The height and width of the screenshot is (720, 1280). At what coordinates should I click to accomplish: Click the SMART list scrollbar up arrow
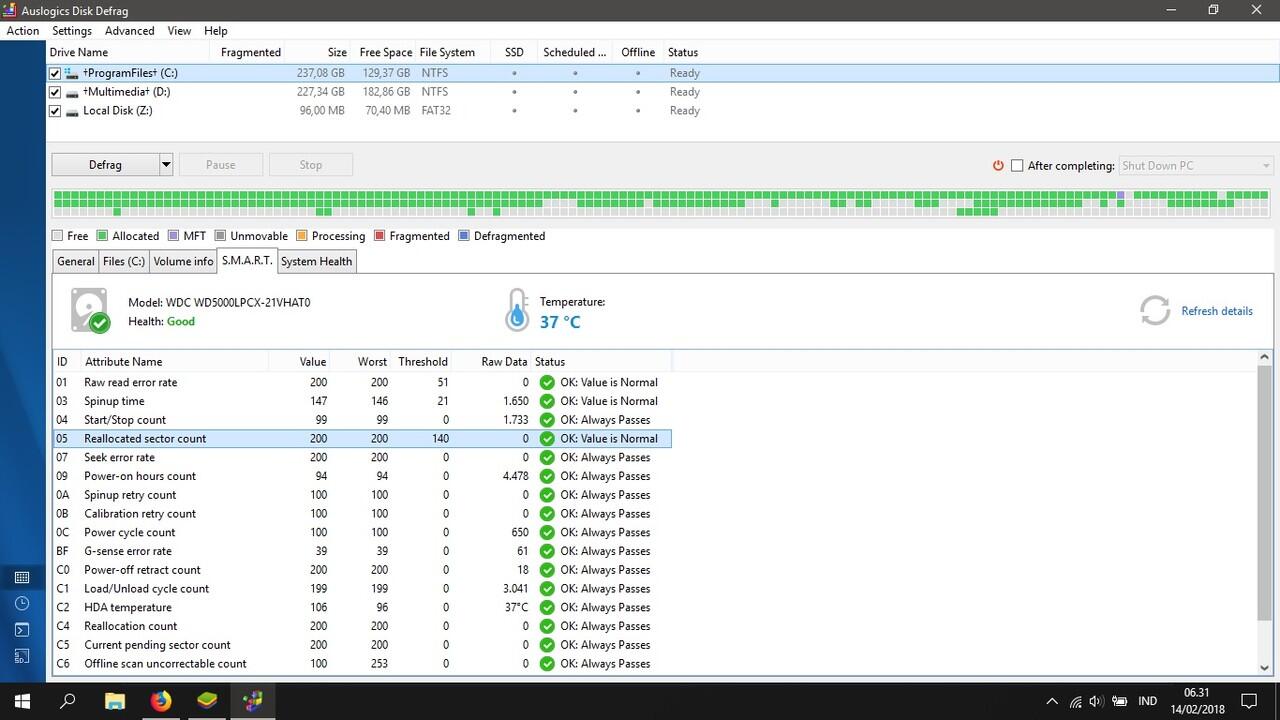click(1264, 357)
